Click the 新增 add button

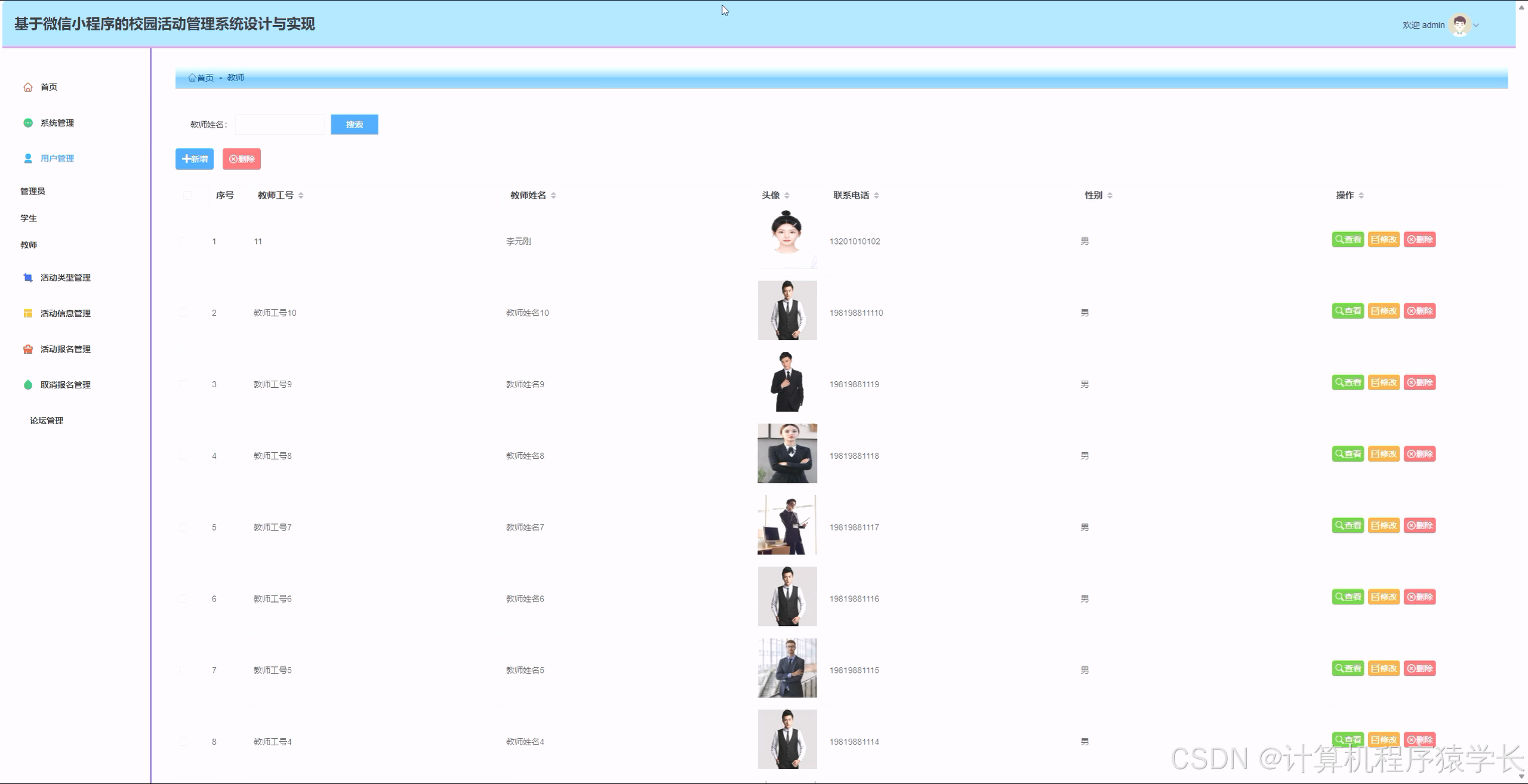(x=195, y=159)
